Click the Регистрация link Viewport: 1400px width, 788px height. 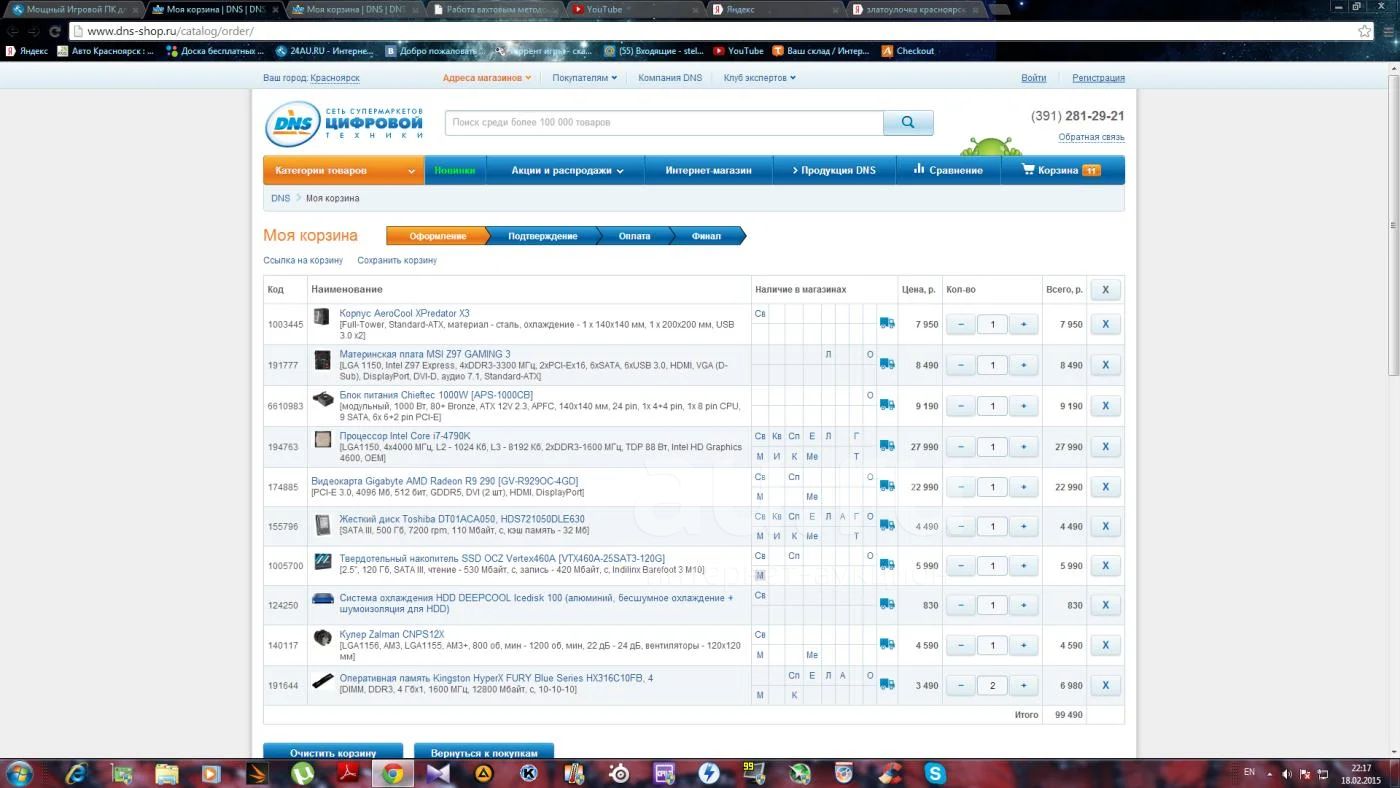pyautogui.click(x=1098, y=77)
